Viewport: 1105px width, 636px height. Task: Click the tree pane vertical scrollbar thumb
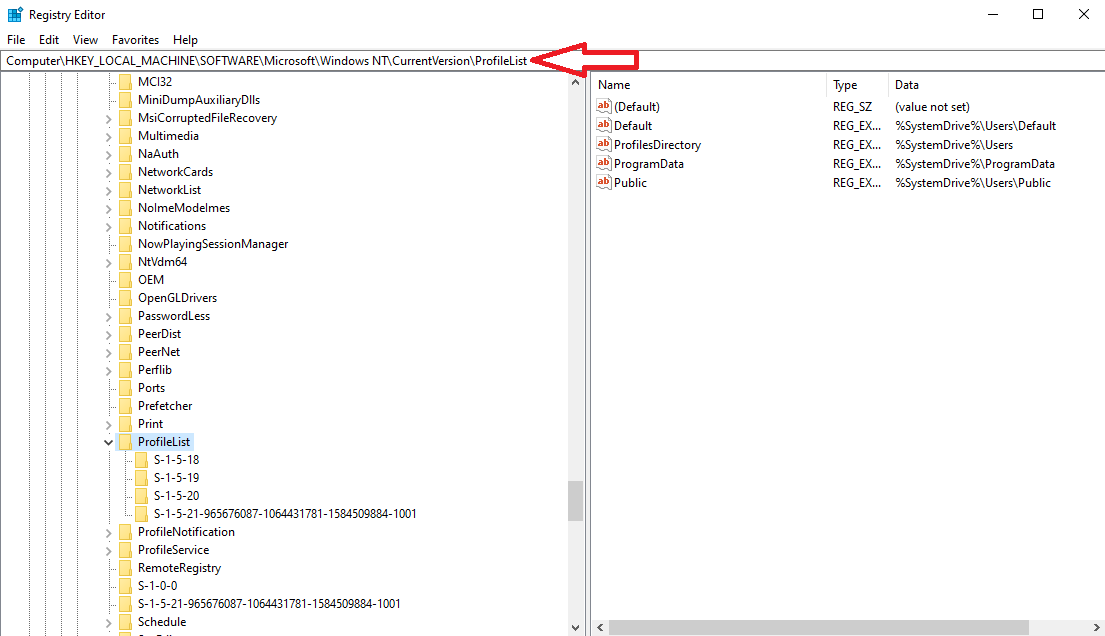[575, 501]
